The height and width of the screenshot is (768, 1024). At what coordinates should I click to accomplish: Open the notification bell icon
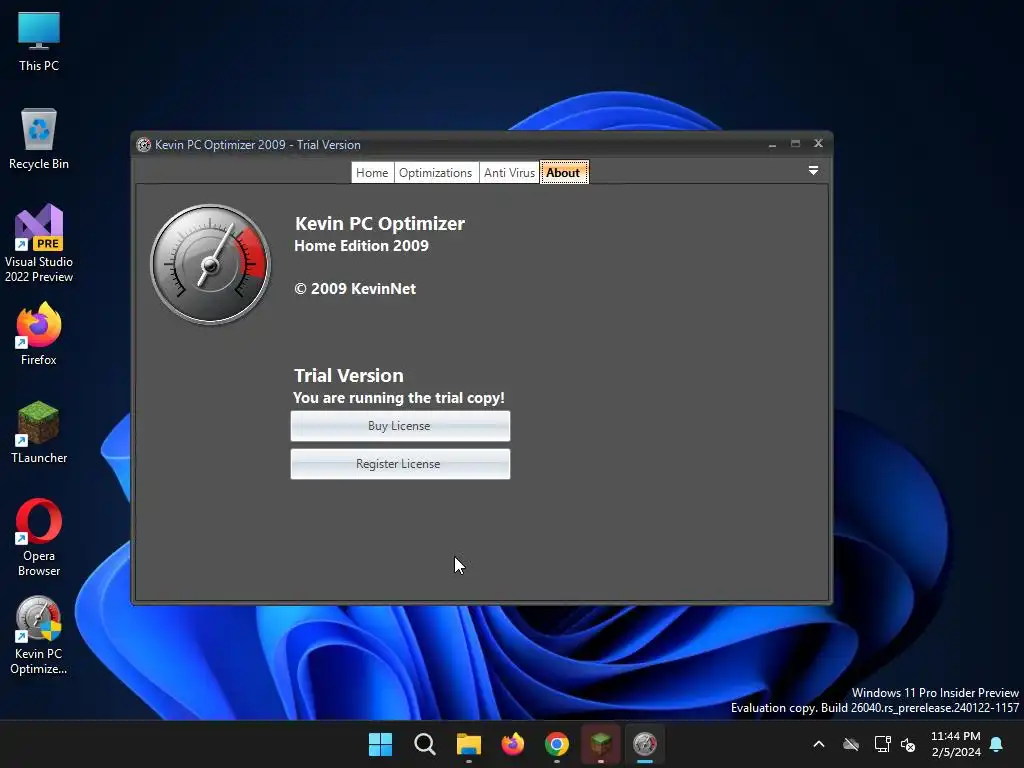coord(996,744)
